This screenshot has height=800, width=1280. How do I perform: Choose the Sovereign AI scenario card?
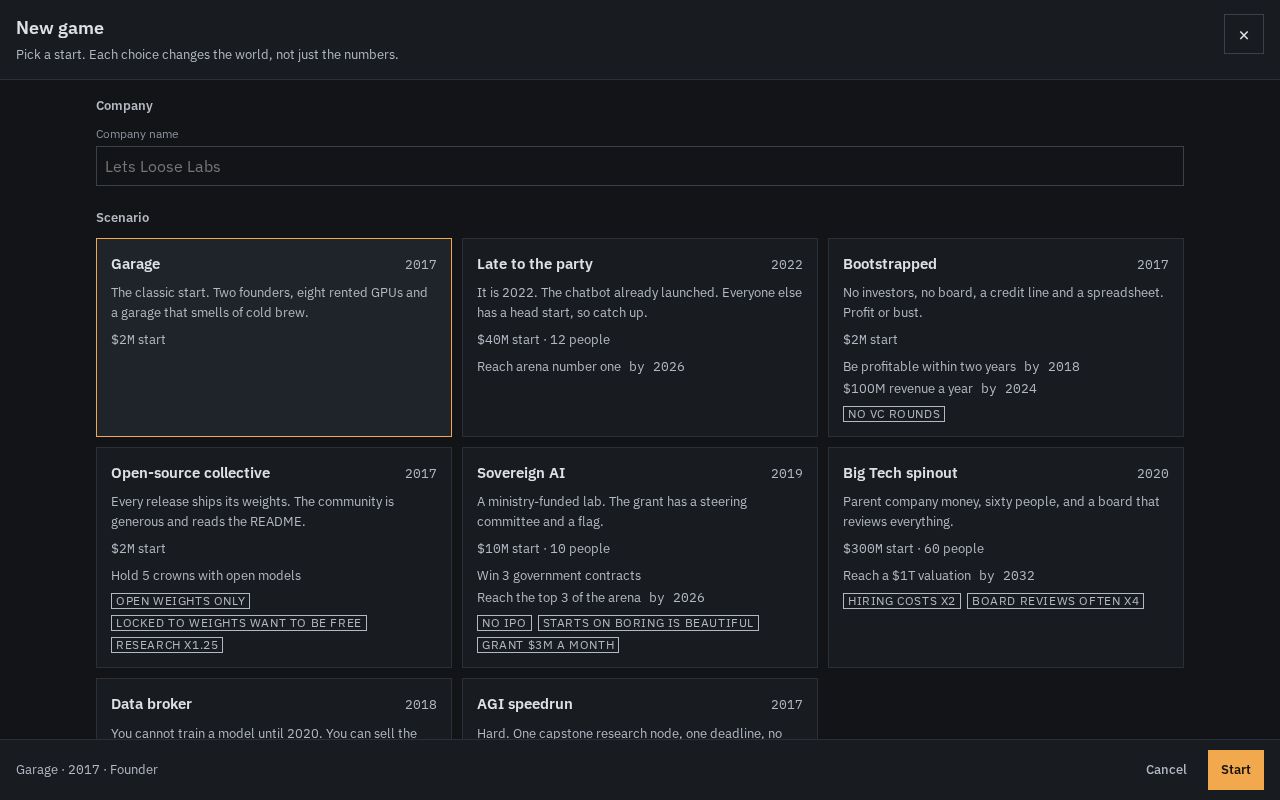pos(640,557)
